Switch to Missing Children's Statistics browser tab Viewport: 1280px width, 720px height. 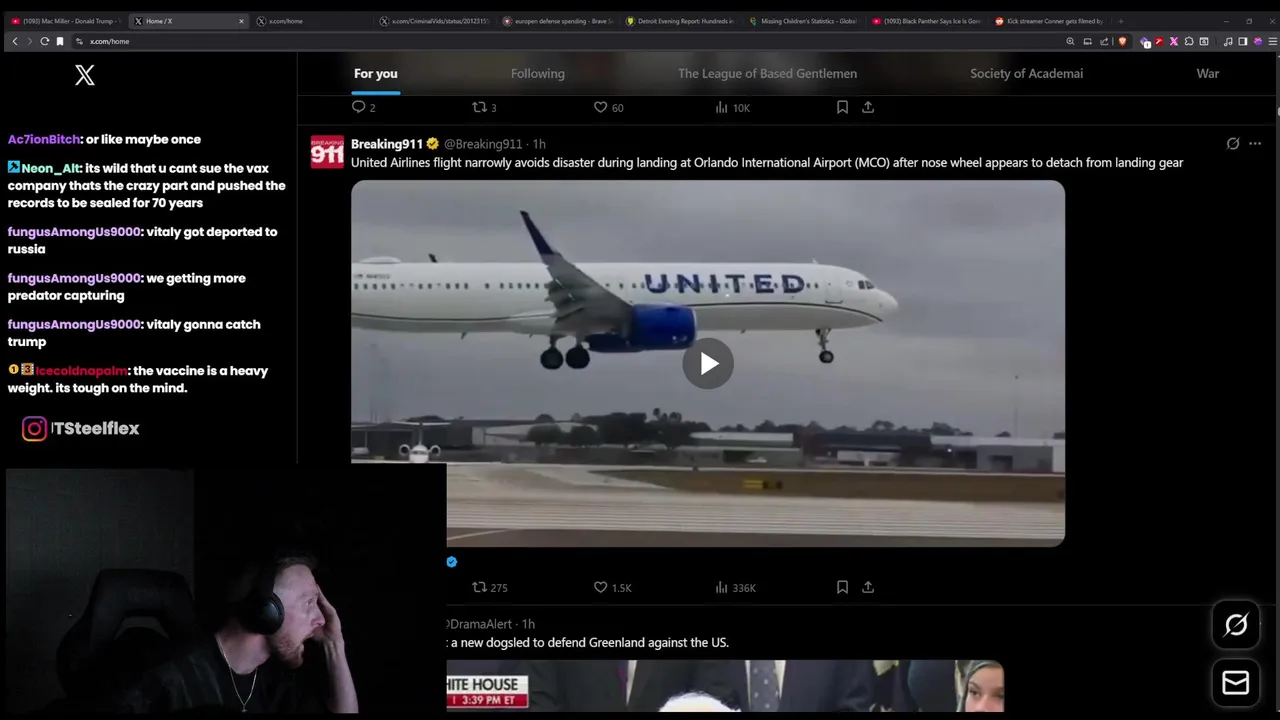tap(802, 21)
